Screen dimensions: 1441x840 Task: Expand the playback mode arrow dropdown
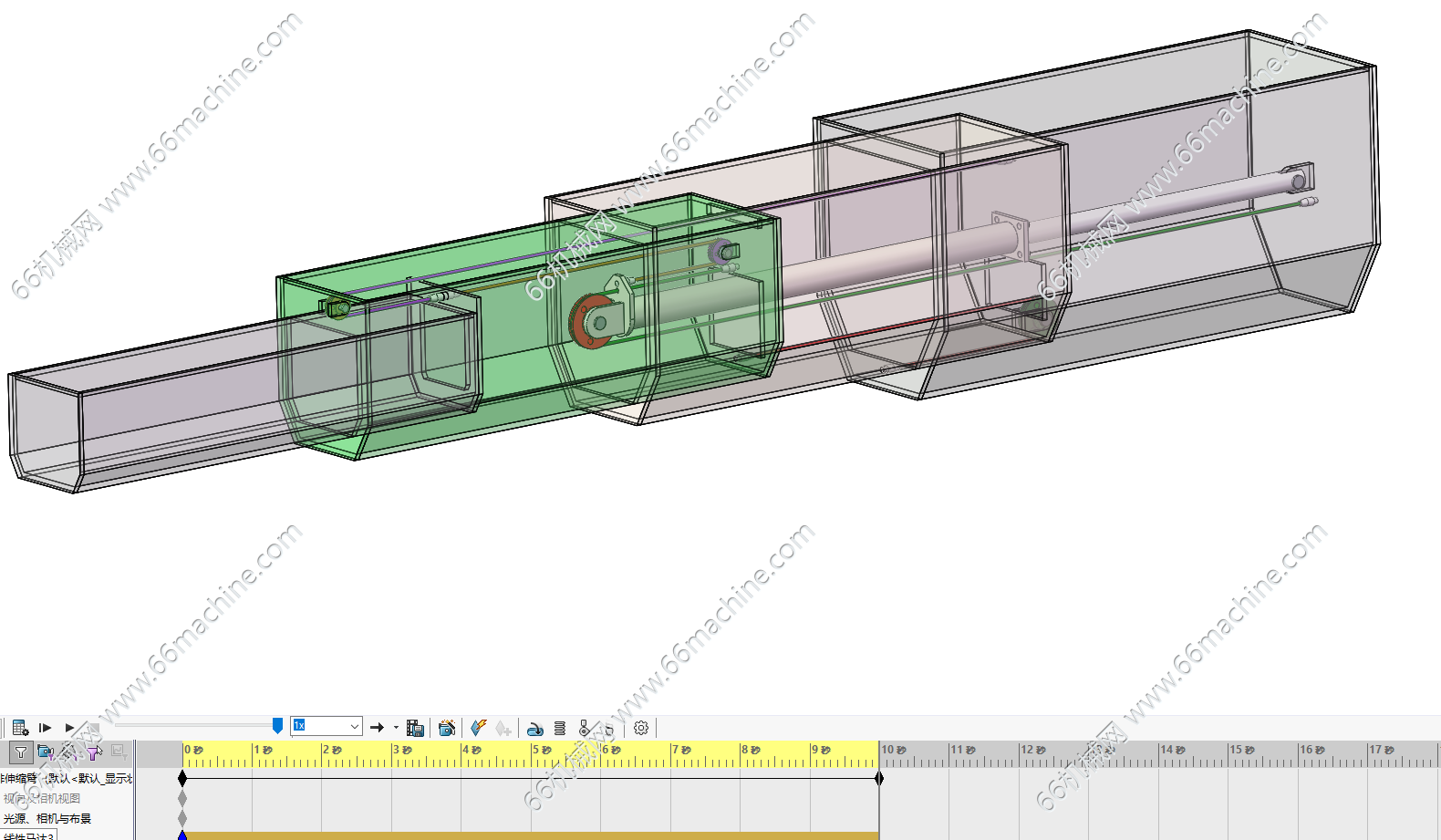[396, 728]
